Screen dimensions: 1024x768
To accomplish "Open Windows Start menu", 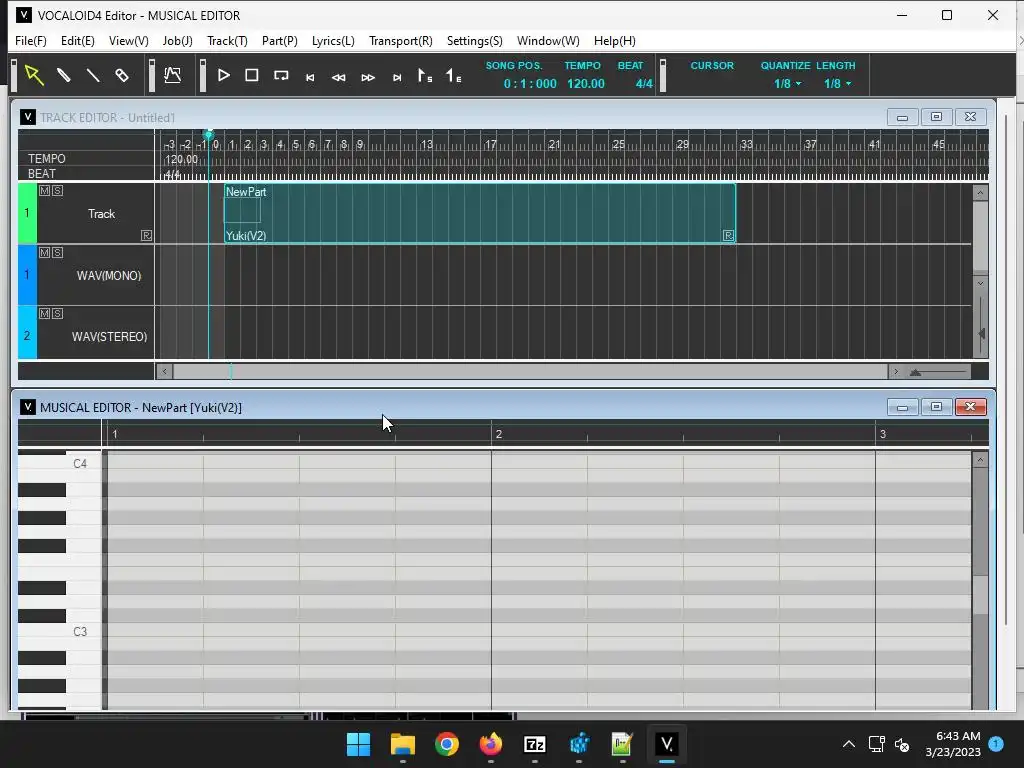I will [x=358, y=744].
